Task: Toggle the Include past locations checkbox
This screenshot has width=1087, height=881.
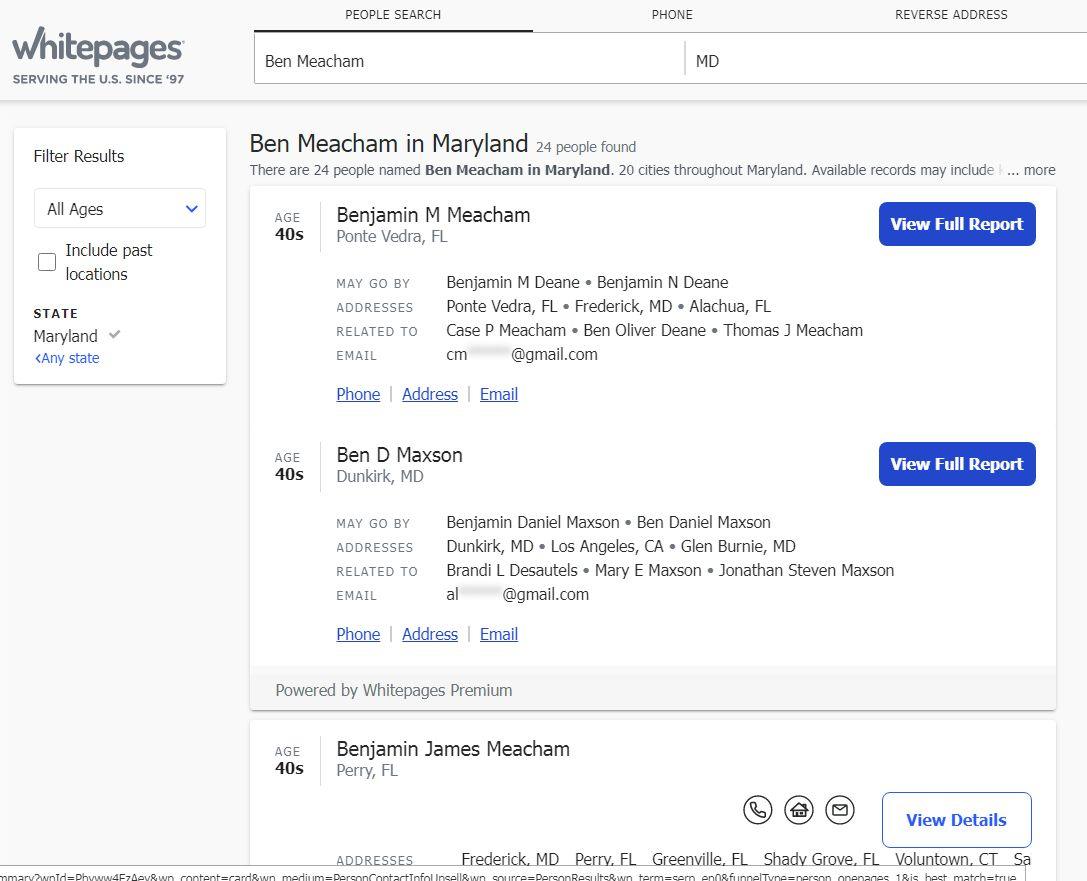Action: [x=47, y=262]
